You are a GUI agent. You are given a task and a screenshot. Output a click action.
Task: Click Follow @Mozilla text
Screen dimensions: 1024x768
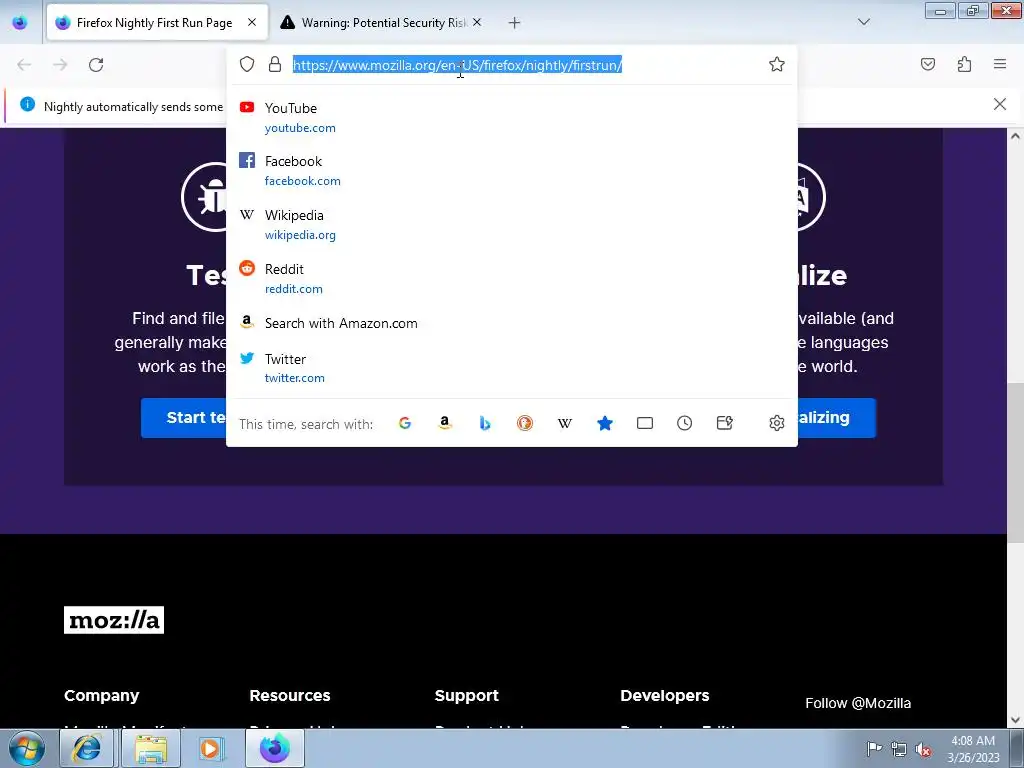pos(857,703)
